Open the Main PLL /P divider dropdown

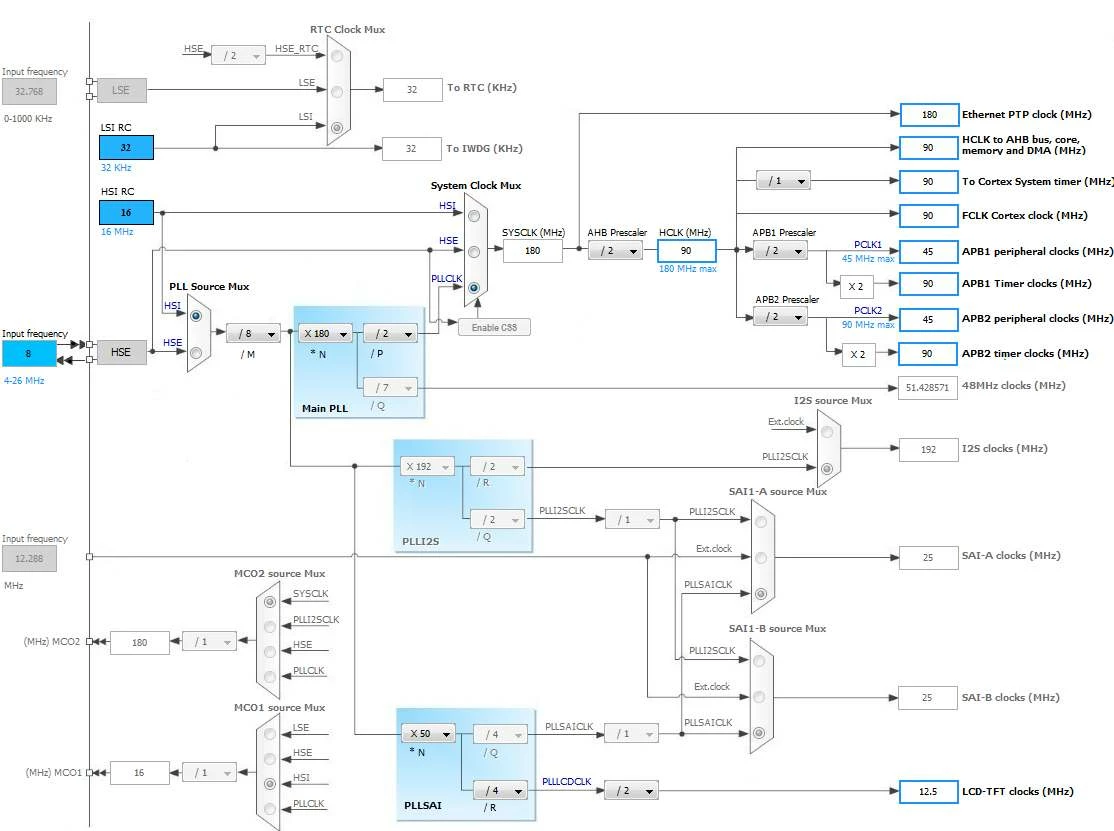[x=390, y=333]
